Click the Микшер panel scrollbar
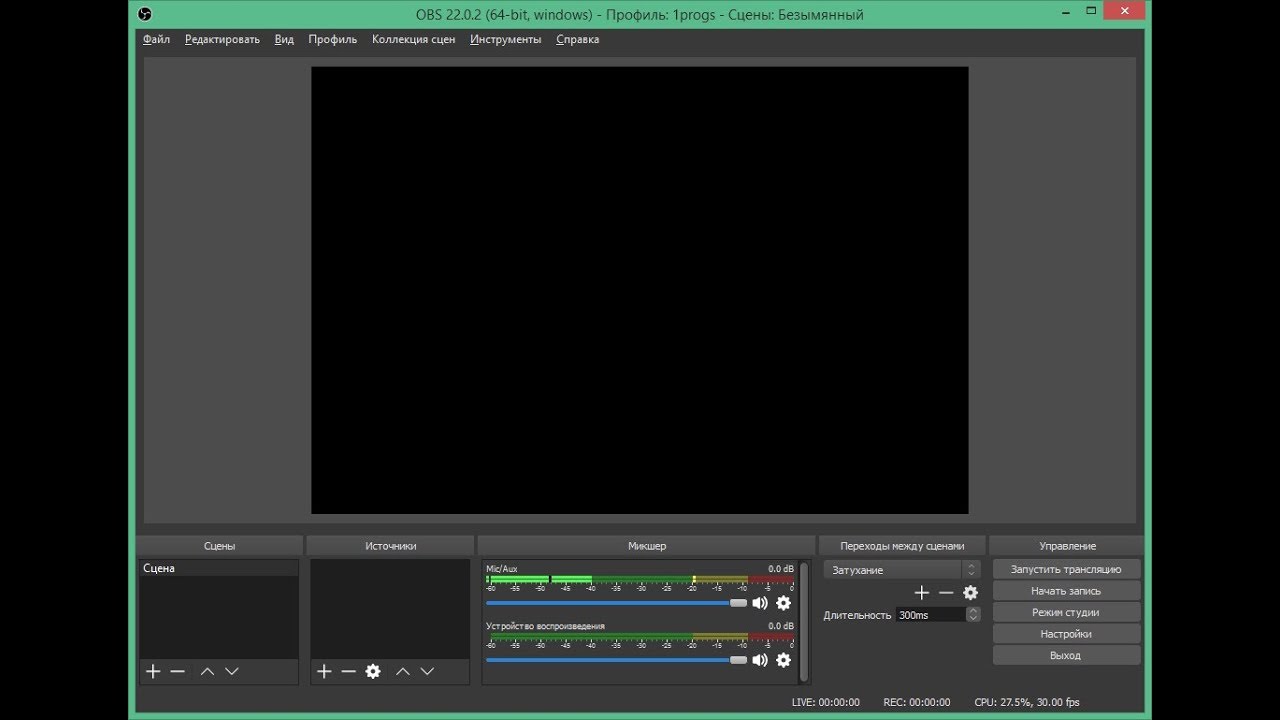 pyautogui.click(x=804, y=621)
